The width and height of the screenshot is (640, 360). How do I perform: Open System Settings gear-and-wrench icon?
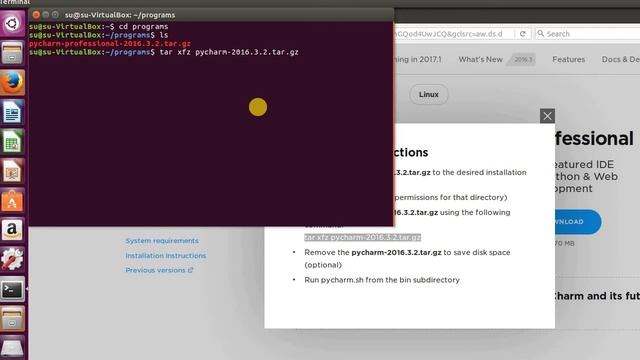pyautogui.click(x=12, y=259)
